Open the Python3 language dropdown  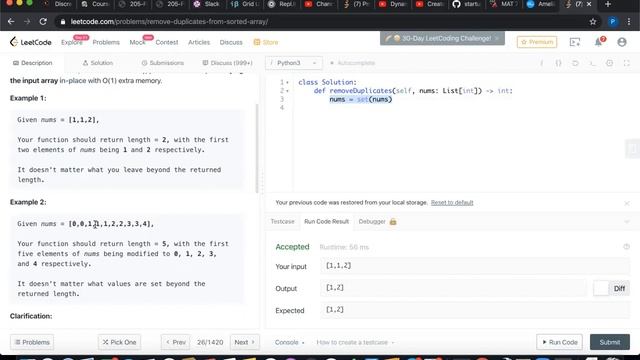pyautogui.click(x=293, y=63)
